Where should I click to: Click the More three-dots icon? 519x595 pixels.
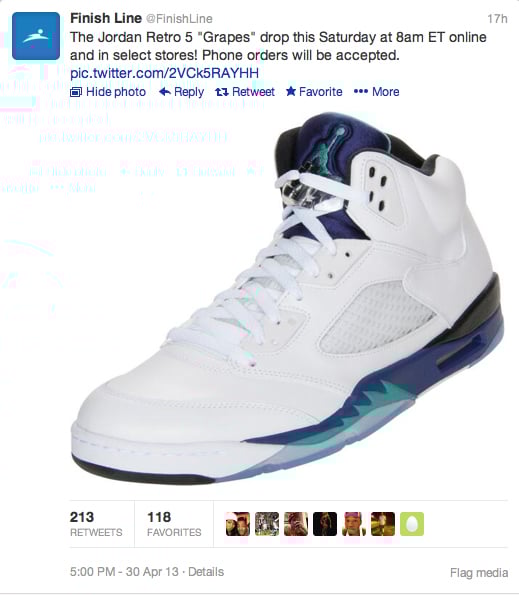point(360,92)
